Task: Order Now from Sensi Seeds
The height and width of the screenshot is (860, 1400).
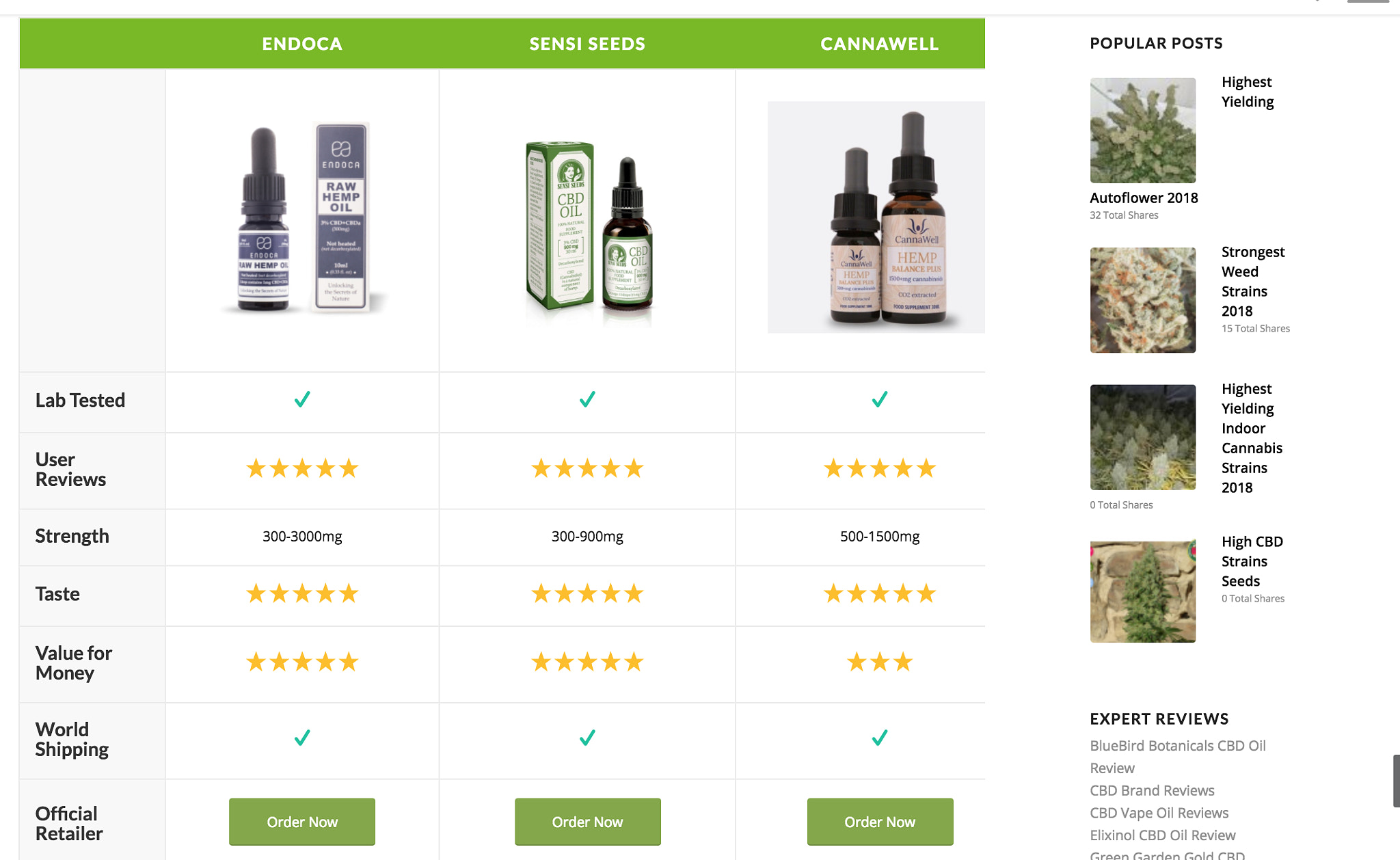Action: 587,822
